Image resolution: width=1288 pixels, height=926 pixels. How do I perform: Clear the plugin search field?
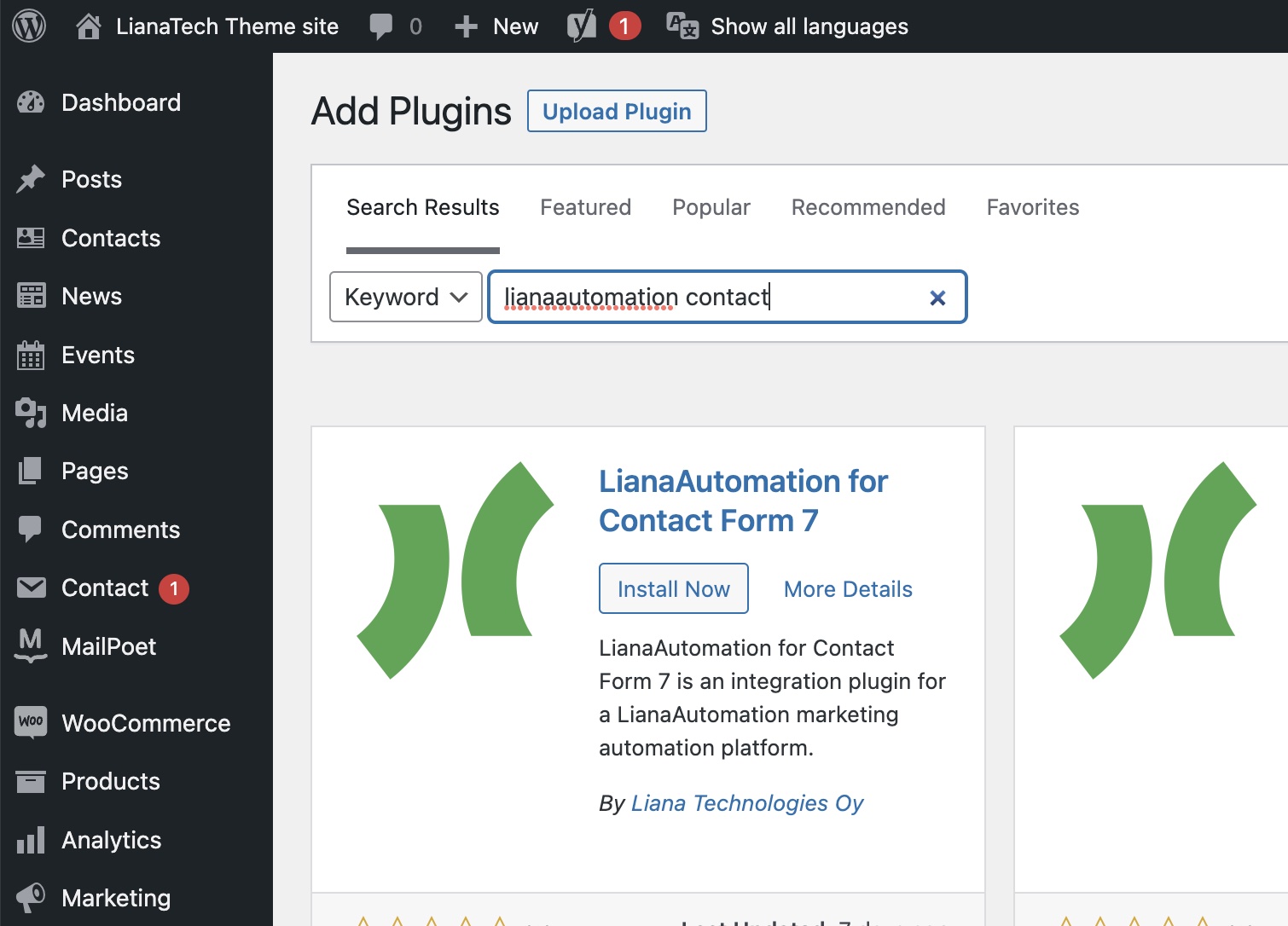point(937,298)
